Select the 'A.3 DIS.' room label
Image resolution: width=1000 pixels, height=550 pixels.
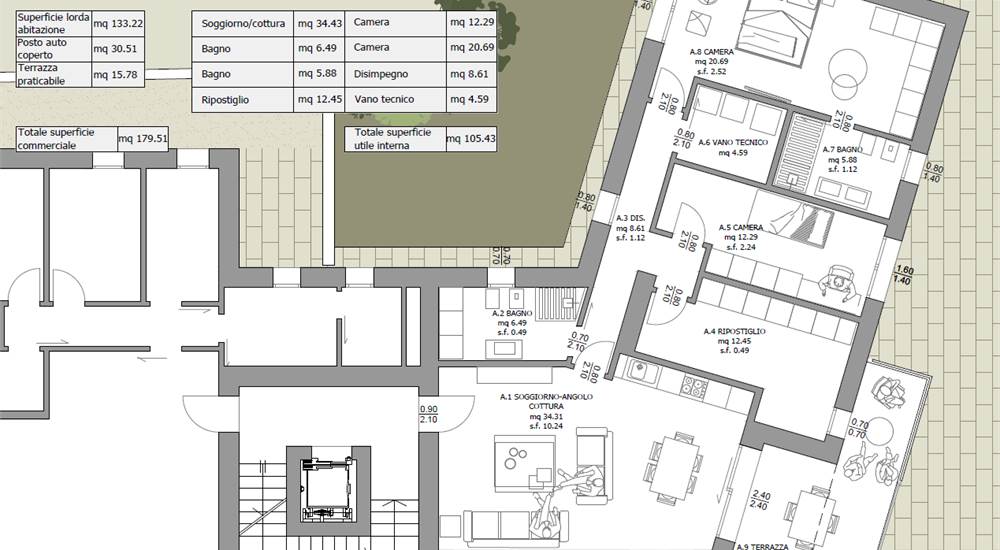pyautogui.click(x=630, y=218)
